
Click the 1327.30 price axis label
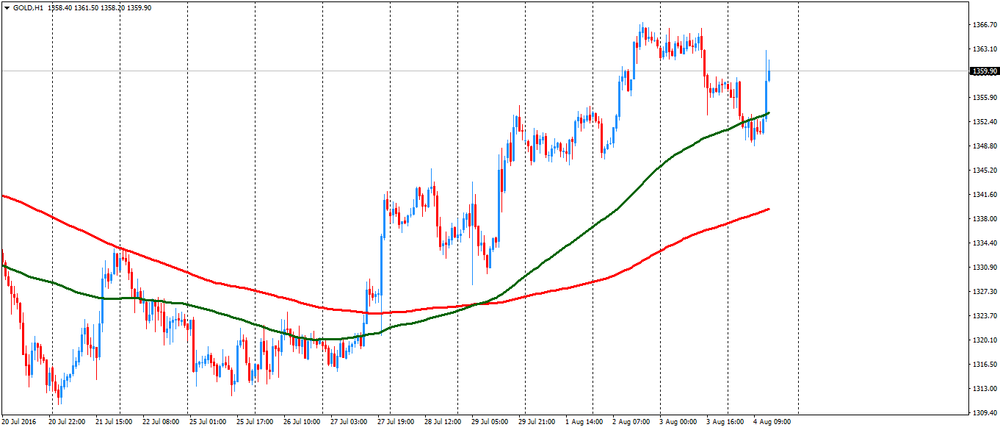(985, 292)
